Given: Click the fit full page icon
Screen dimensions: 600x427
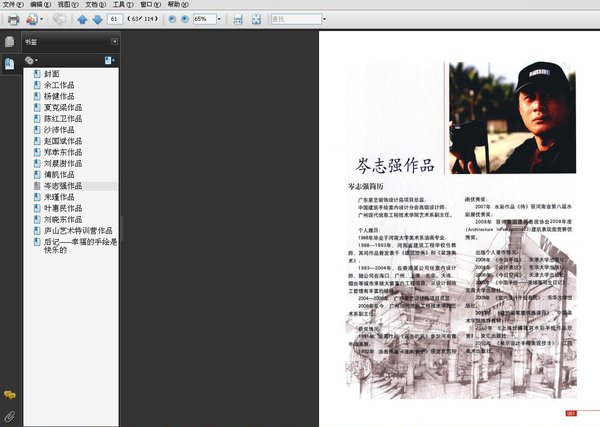Looking at the screenshot, I should (x=256, y=19).
